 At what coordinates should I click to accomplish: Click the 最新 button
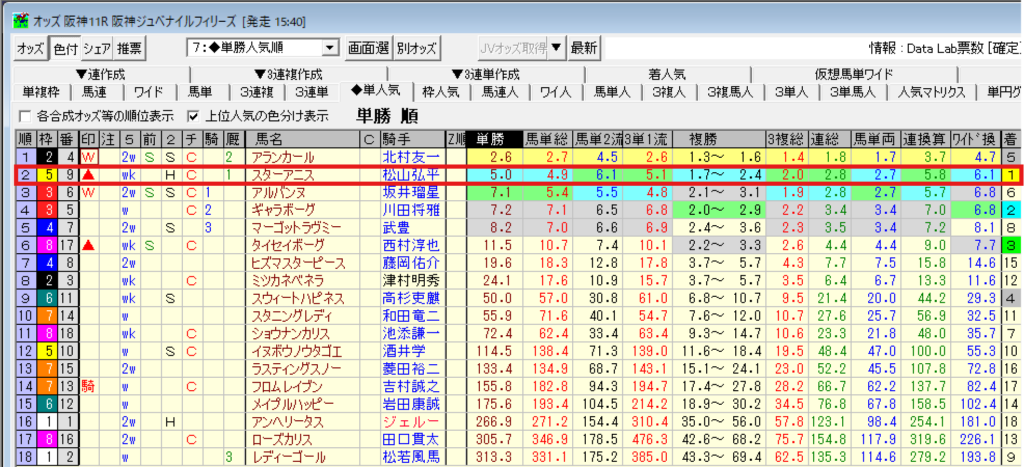tap(584, 48)
